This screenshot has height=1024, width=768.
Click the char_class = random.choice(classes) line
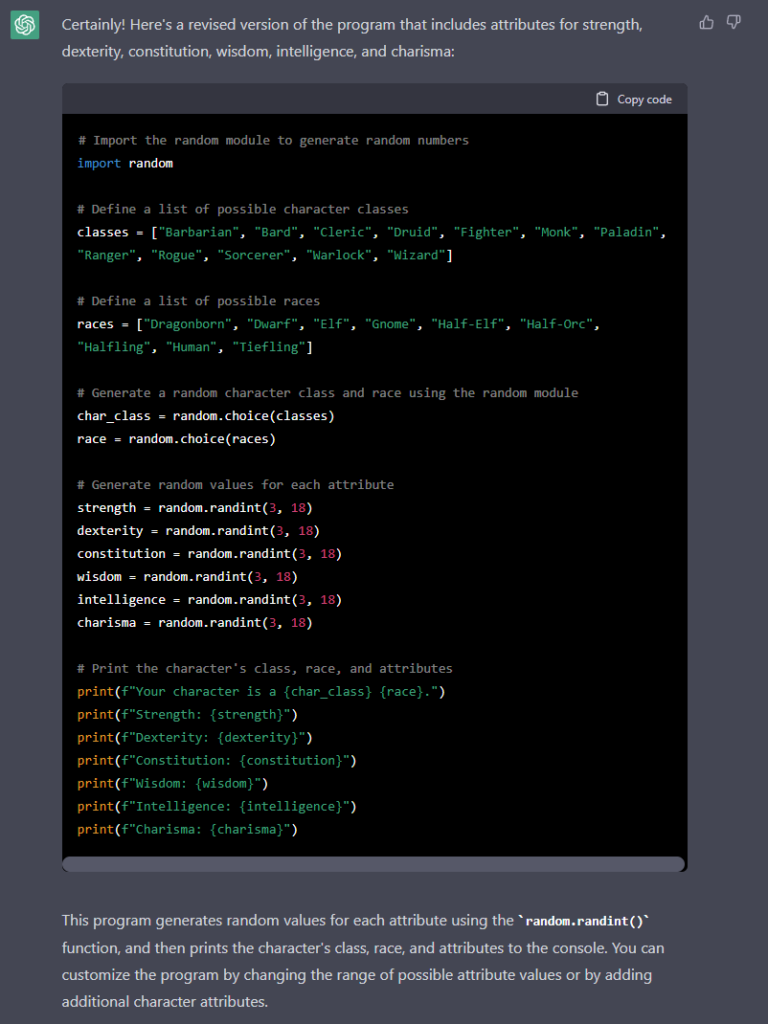[x=206, y=416]
